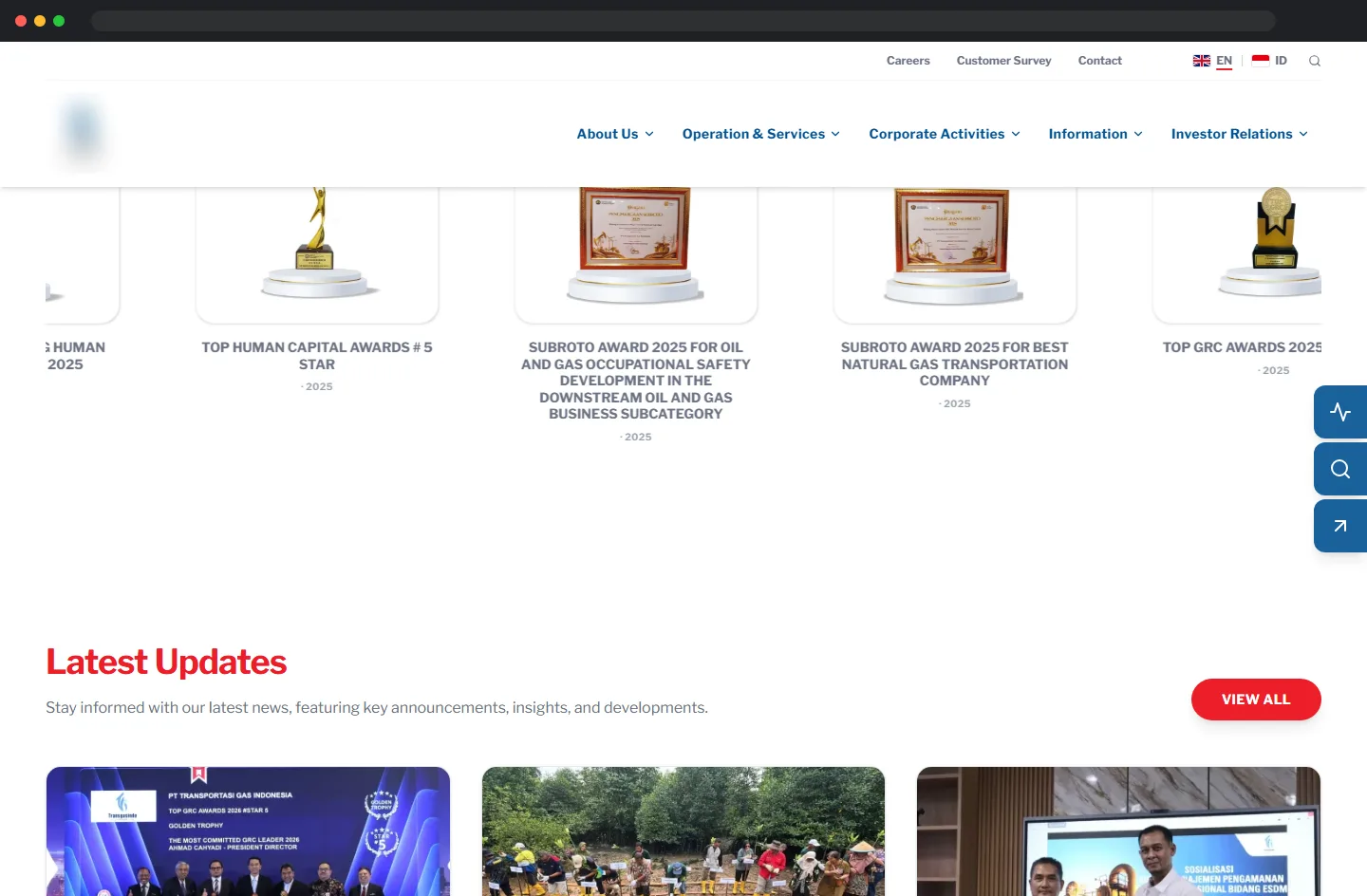Open the Top GRC Awards news card photo
This screenshot has width=1367, height=896.
pyautogui.click(x=248, y=831)
